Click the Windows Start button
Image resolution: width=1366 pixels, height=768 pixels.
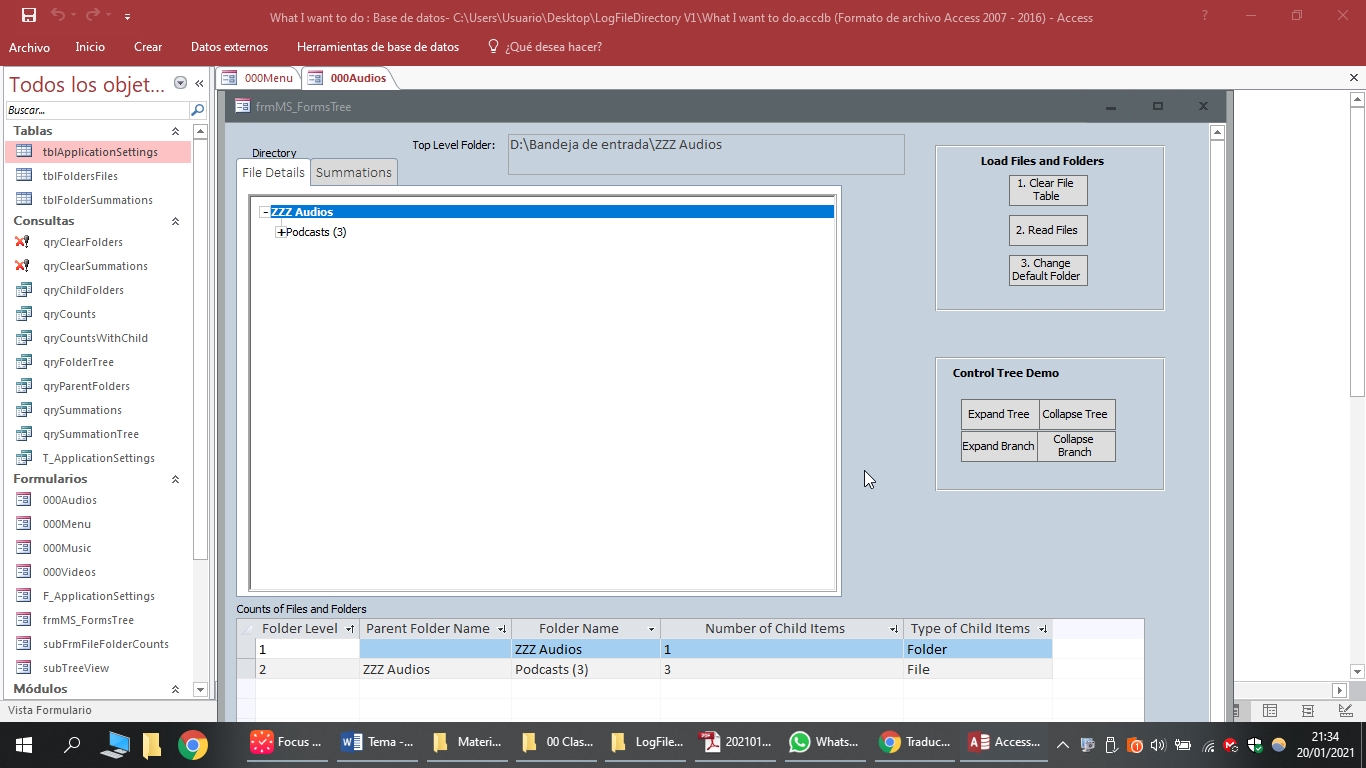24,744
